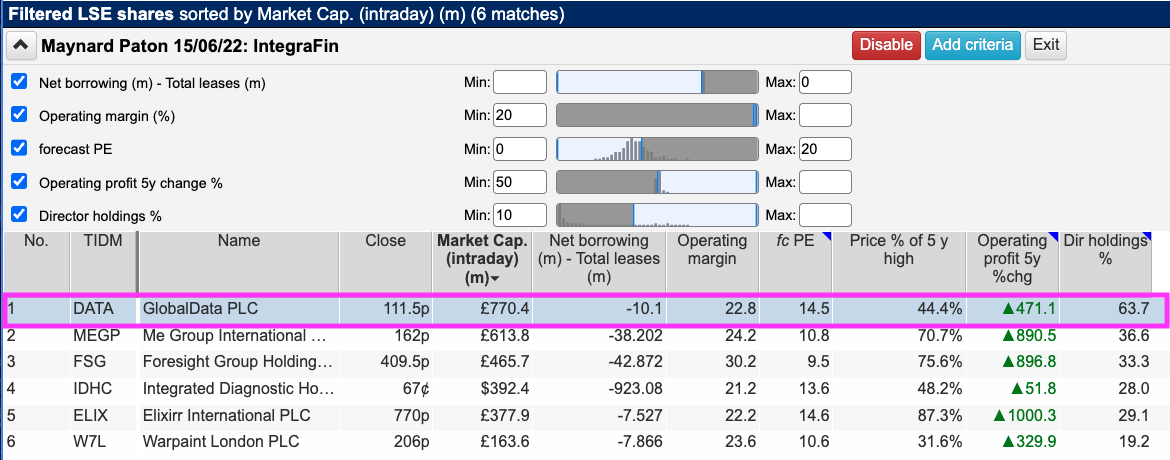This screenshot has width=1170, height=460.
Task: Click Min field of forecast PE
Action: [520, 149]
